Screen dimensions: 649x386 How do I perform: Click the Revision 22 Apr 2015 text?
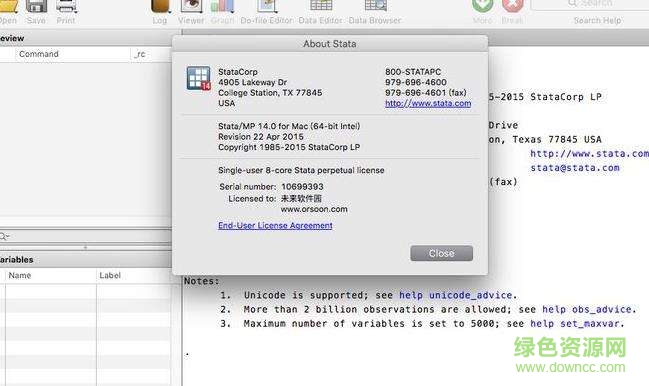261,137
